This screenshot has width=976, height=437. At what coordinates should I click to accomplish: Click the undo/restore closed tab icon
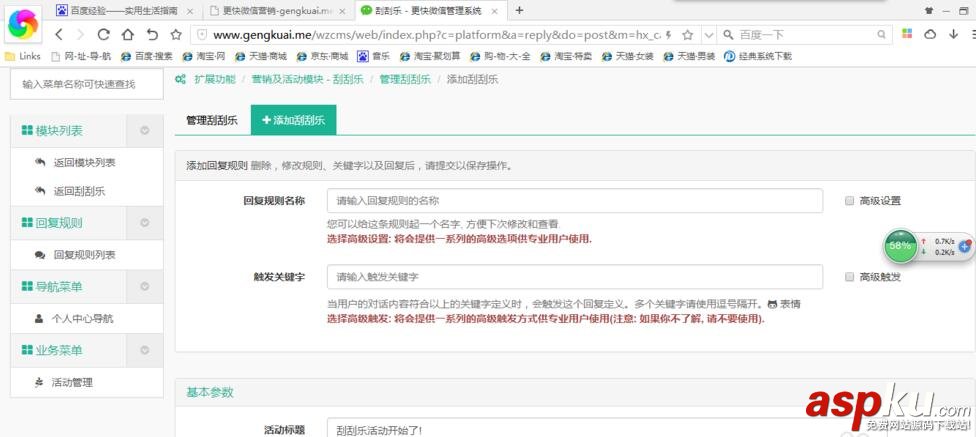(152, 35)
